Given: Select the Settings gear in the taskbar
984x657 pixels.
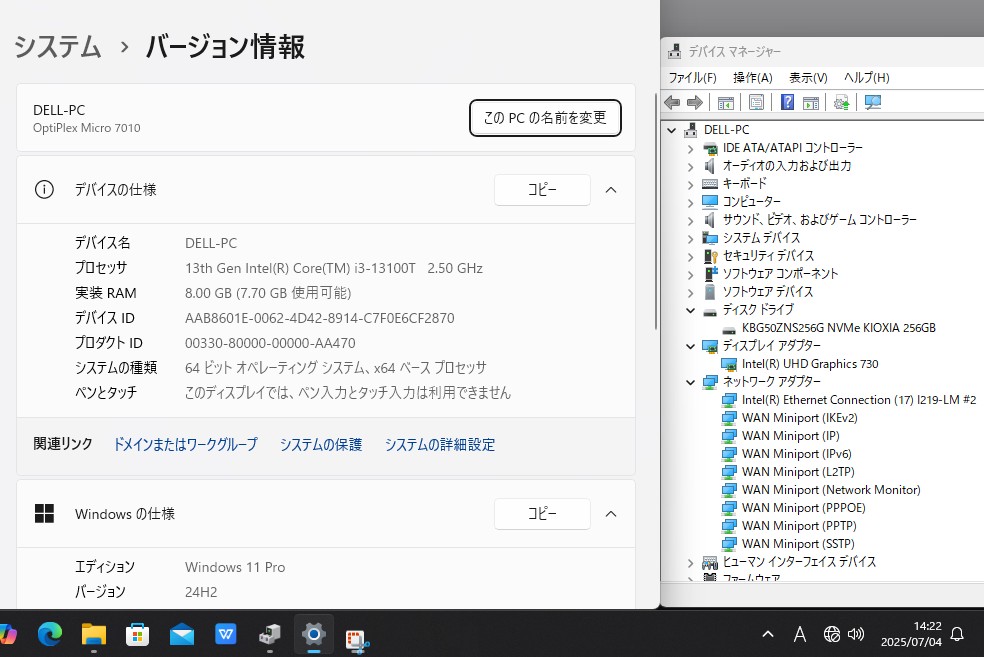Looking at the screenshot, I should pos(313,634).
